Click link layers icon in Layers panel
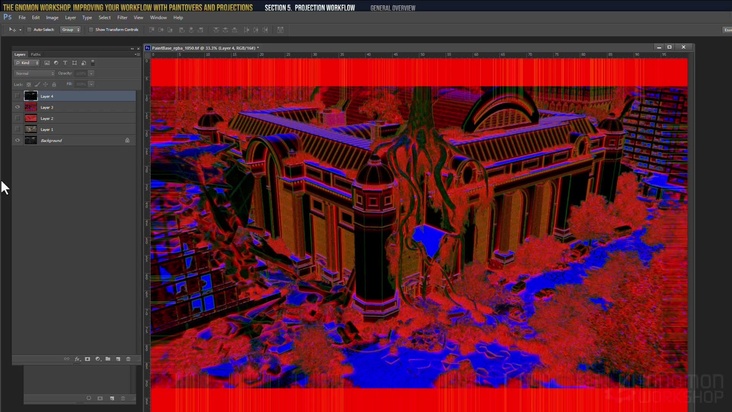Screen dimensions: 732x412 67,359
